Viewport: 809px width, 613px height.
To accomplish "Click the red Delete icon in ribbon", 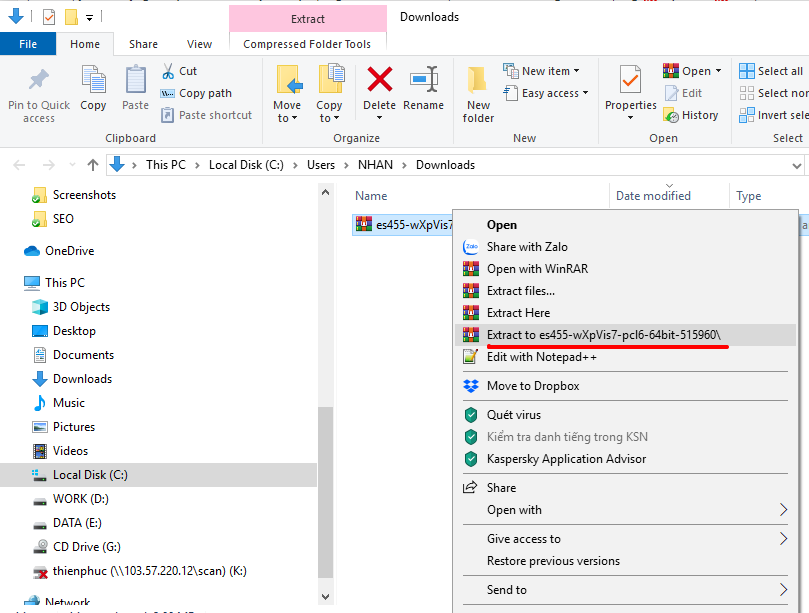I will [379, 81].
